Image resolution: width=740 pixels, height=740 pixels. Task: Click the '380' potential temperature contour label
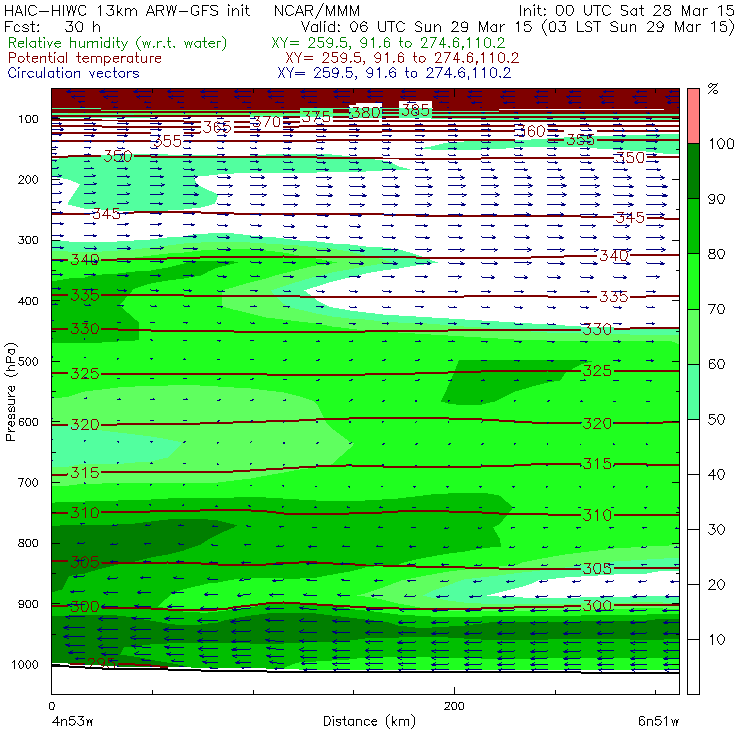coord(366,112)
